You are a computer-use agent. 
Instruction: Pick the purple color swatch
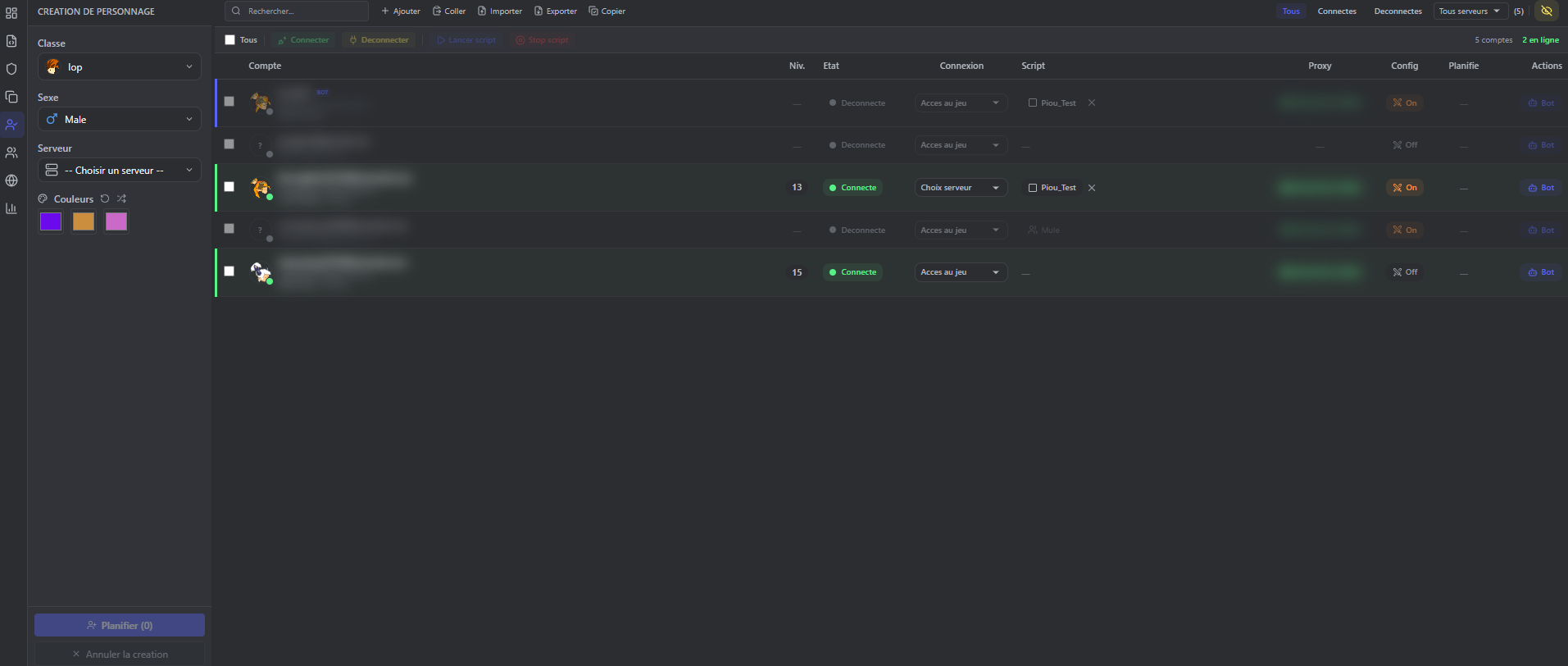click(51, 221)
